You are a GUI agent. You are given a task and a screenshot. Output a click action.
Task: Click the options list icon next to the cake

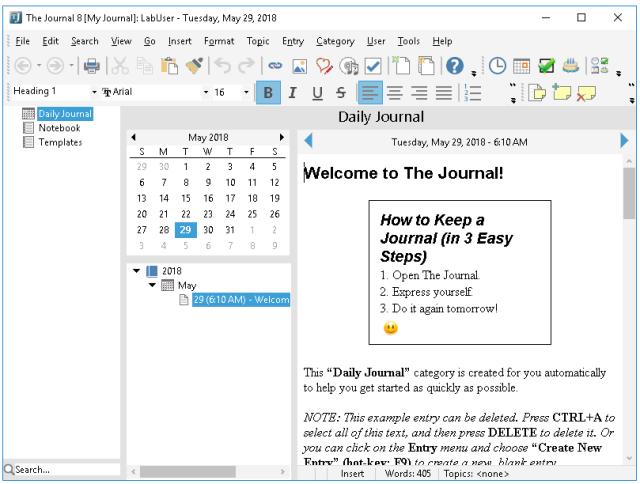[600, 66]
